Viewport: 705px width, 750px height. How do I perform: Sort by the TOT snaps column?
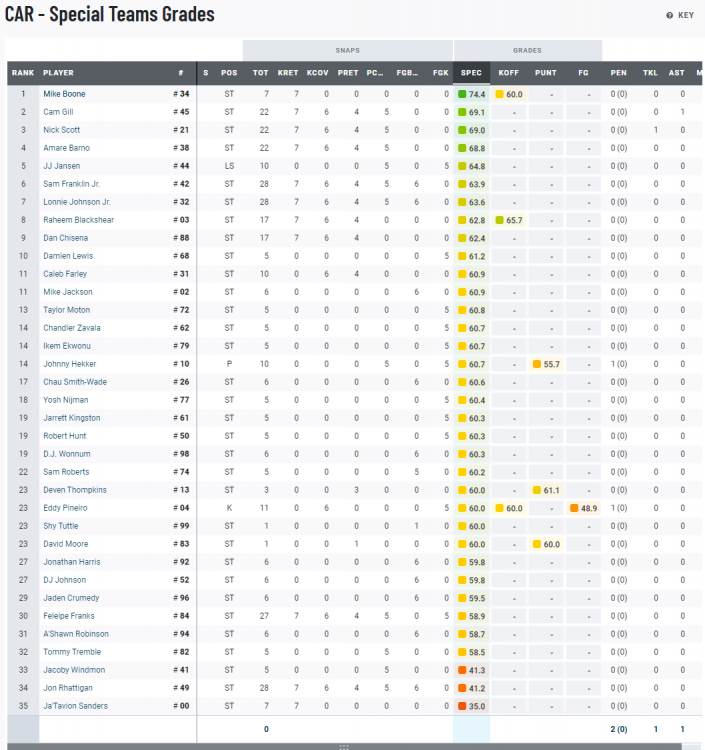[x=260, y=73]
